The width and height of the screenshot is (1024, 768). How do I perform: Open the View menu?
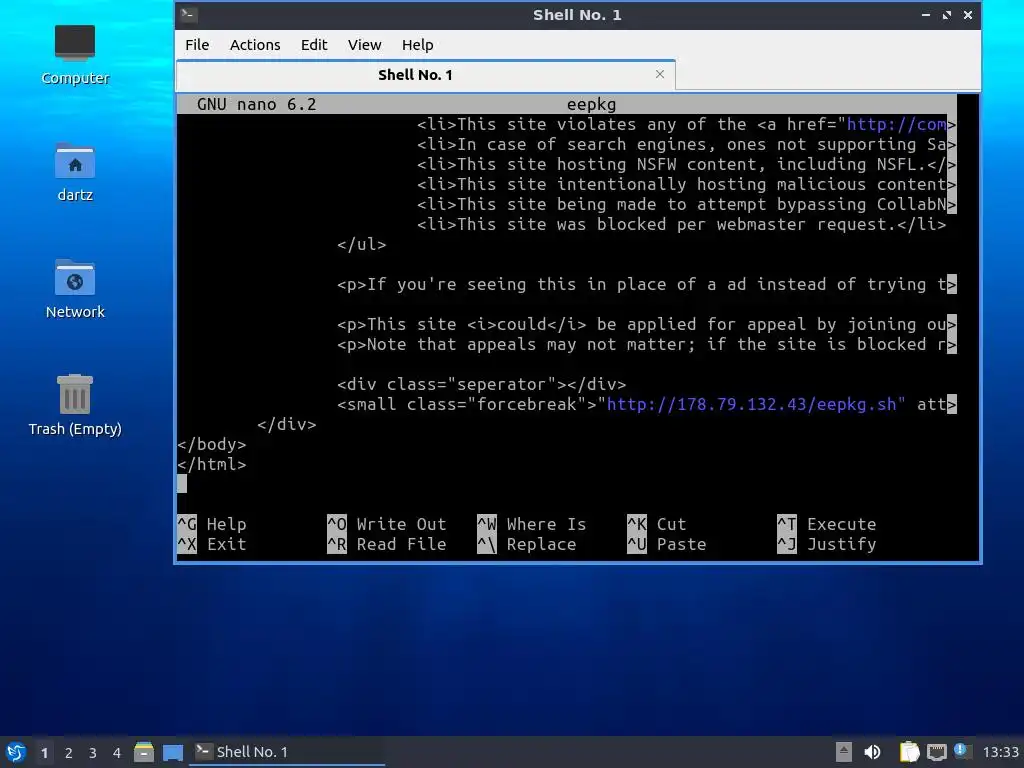[x=364, y=44]
